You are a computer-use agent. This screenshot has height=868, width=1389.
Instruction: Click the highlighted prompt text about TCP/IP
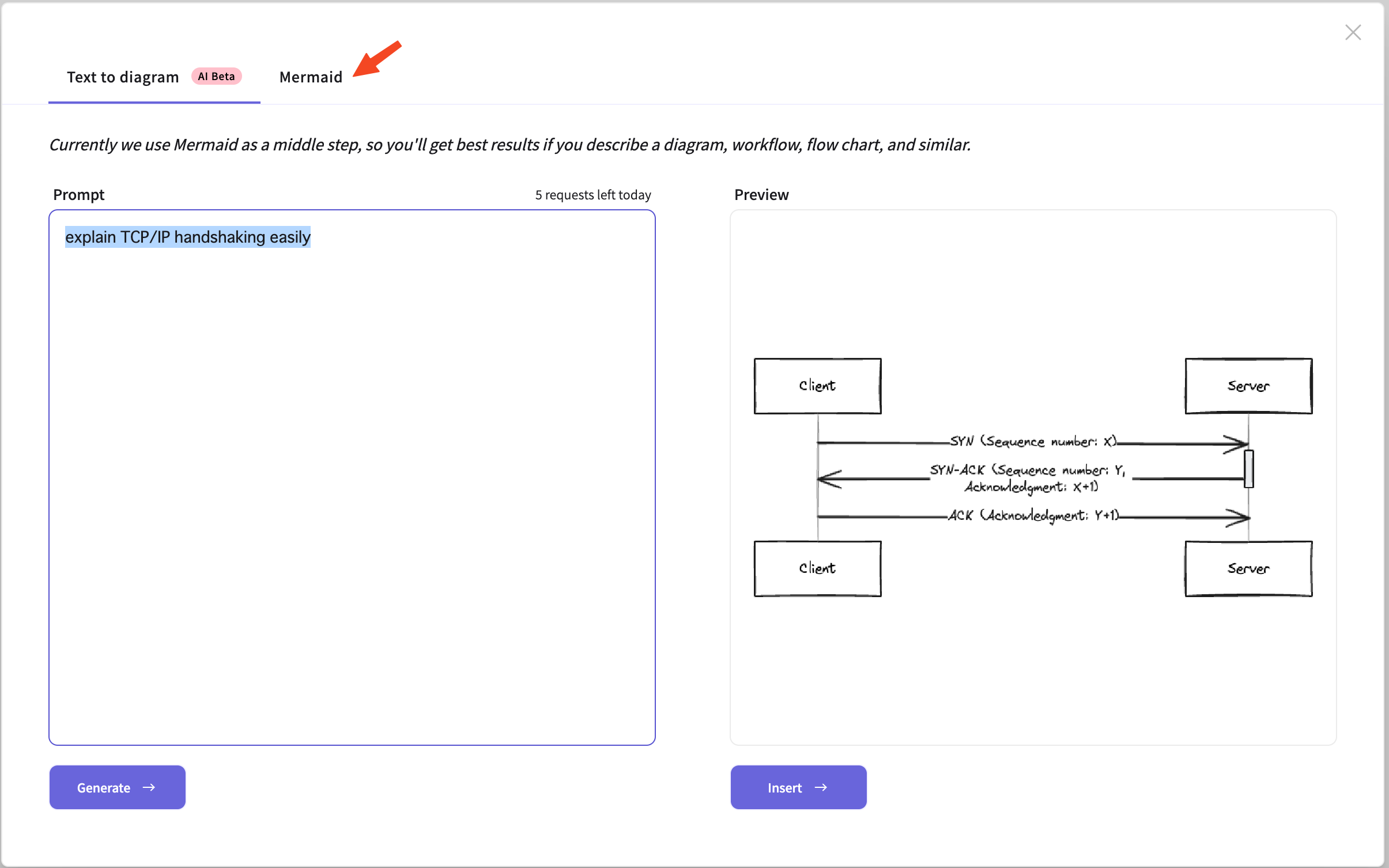coord(188,237)
